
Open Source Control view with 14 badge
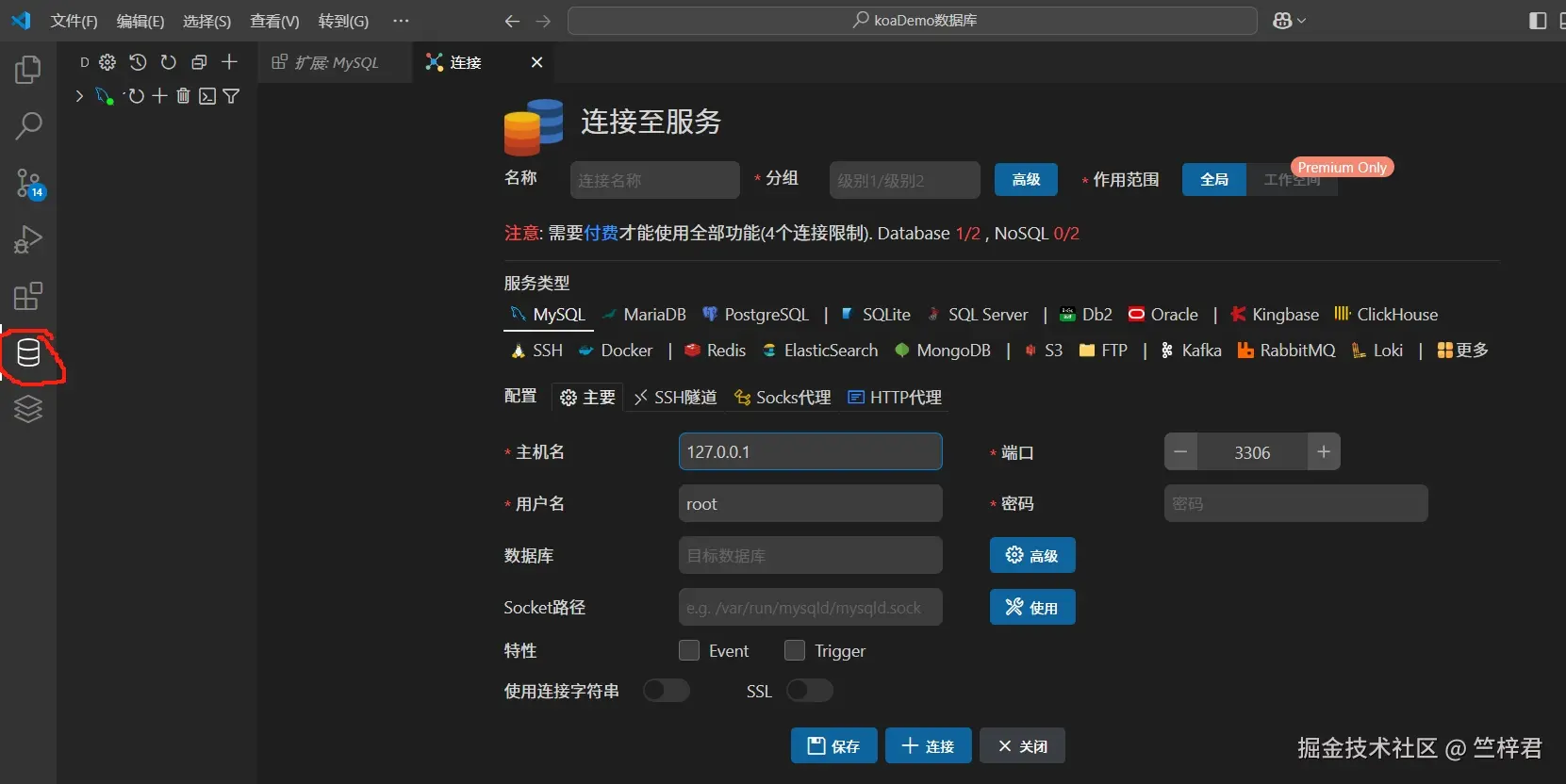28,183
